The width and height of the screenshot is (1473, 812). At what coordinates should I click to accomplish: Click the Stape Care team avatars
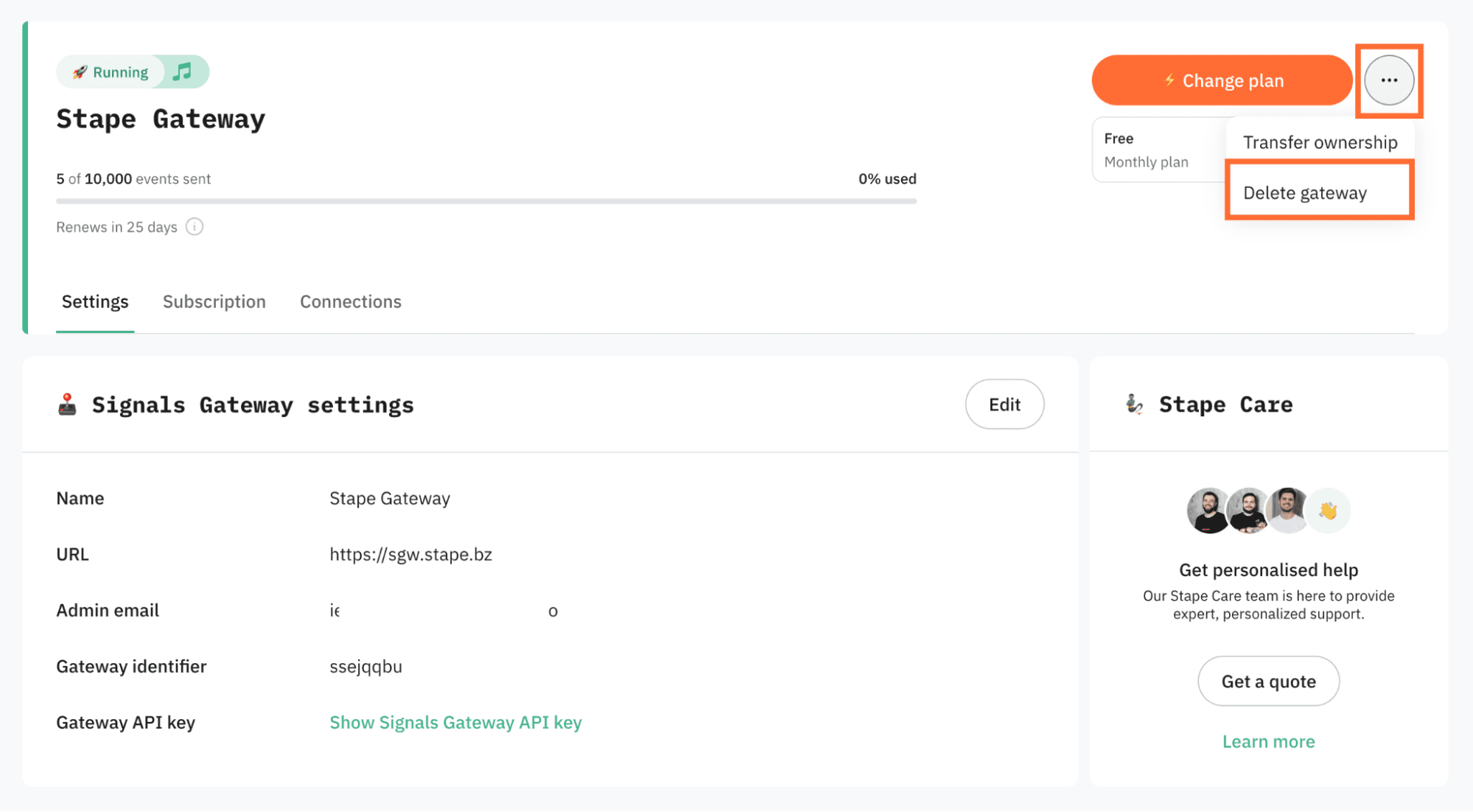click(1268, 511)
